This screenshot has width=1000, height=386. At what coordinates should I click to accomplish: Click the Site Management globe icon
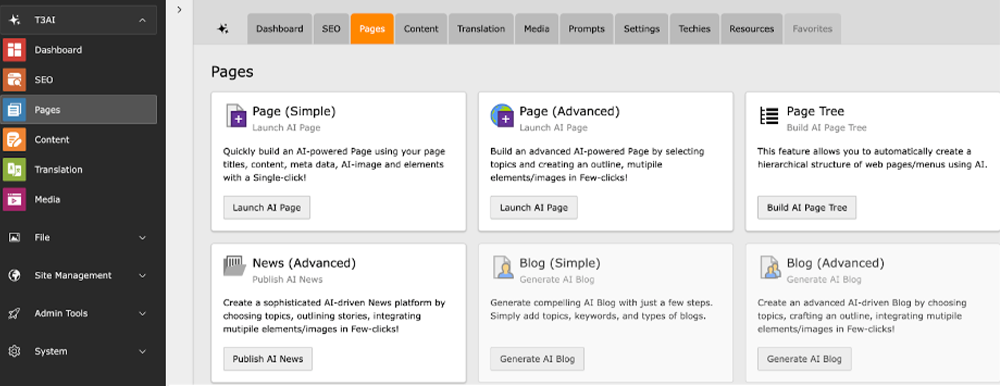tap(14, 276)
